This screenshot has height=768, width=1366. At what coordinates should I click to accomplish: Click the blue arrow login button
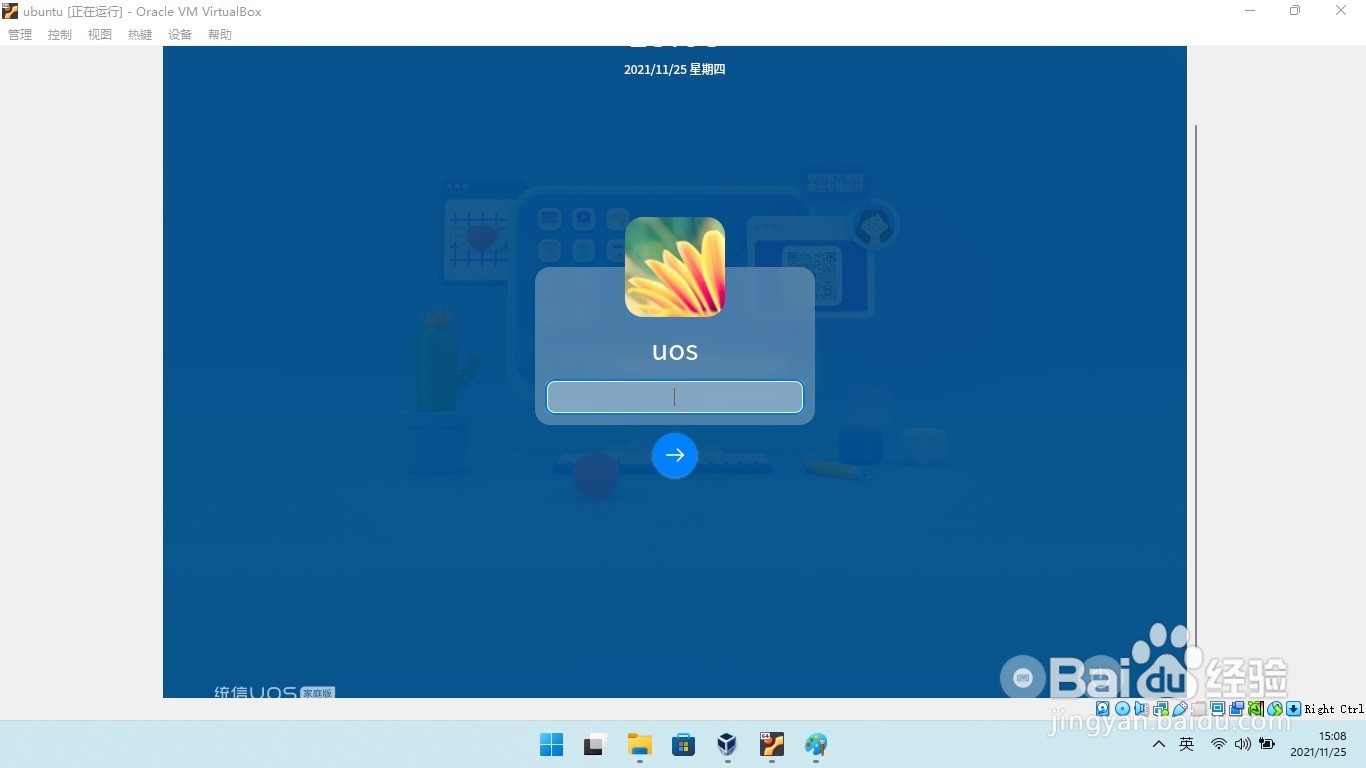coord(675,455)
